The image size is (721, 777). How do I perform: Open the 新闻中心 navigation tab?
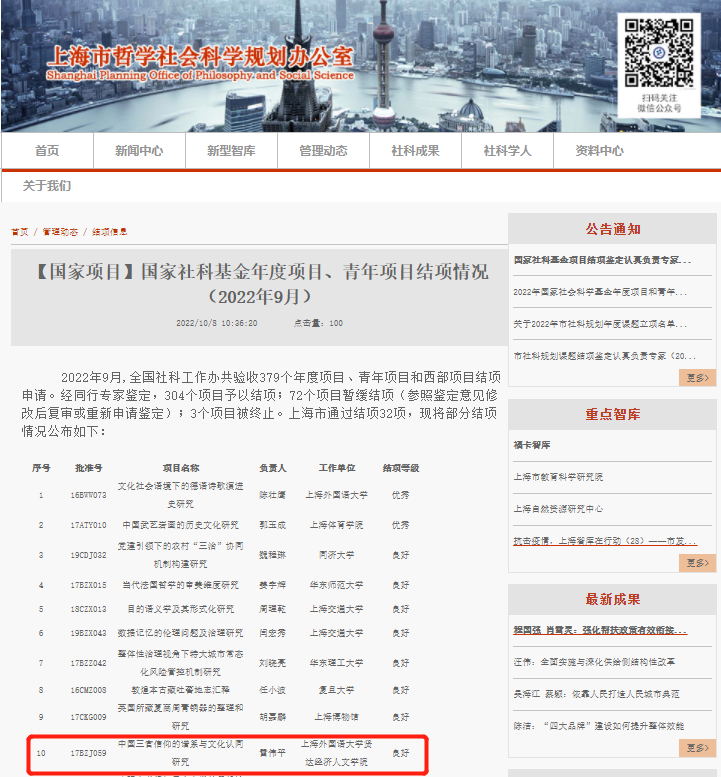pos(138,151)
